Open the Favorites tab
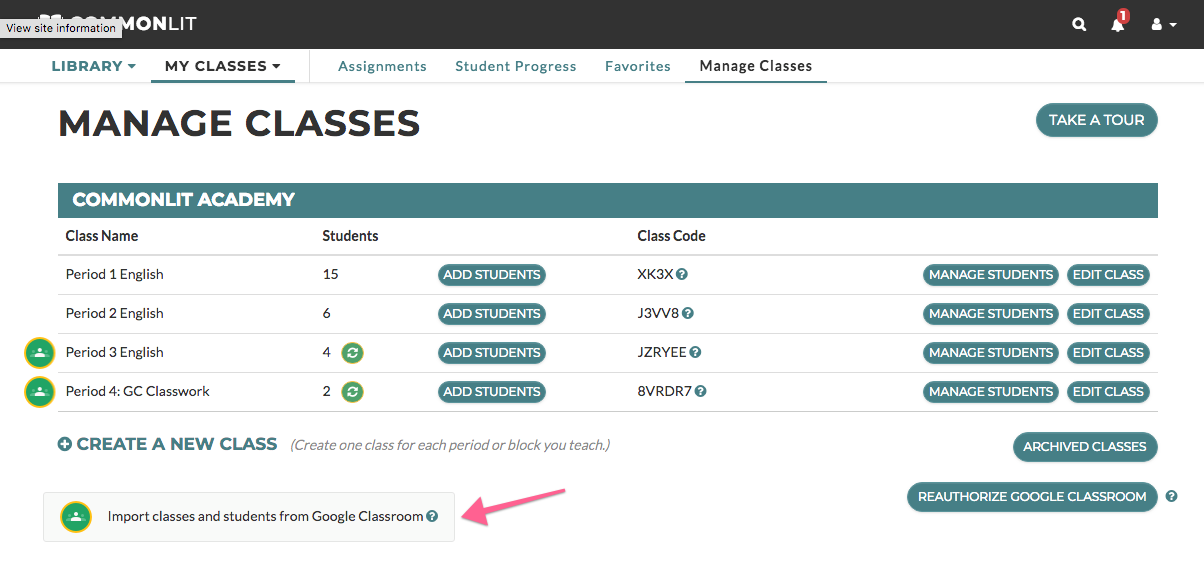This screenshot has width=1204, height=573. 638,66
